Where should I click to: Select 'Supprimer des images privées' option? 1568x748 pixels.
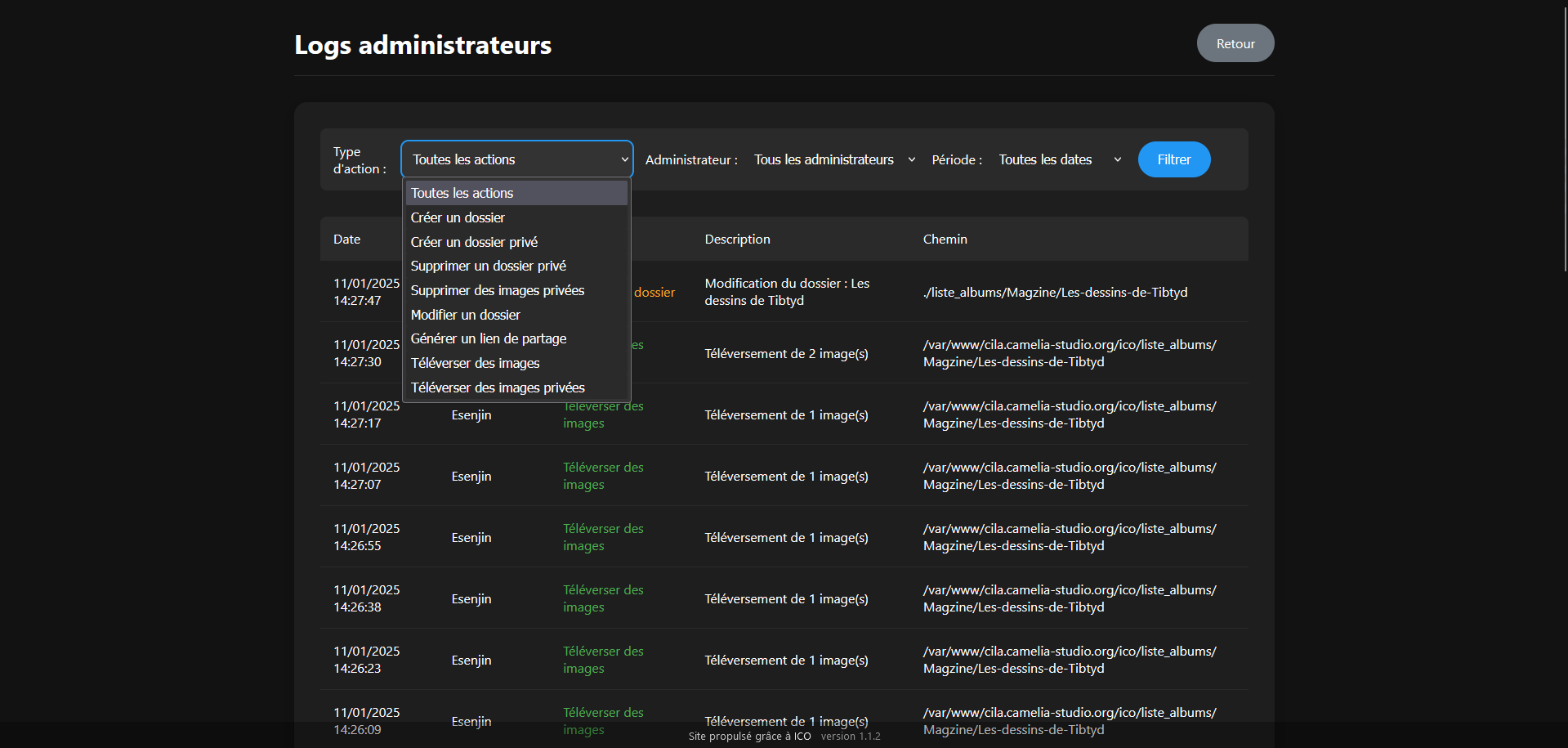[516, 290]
